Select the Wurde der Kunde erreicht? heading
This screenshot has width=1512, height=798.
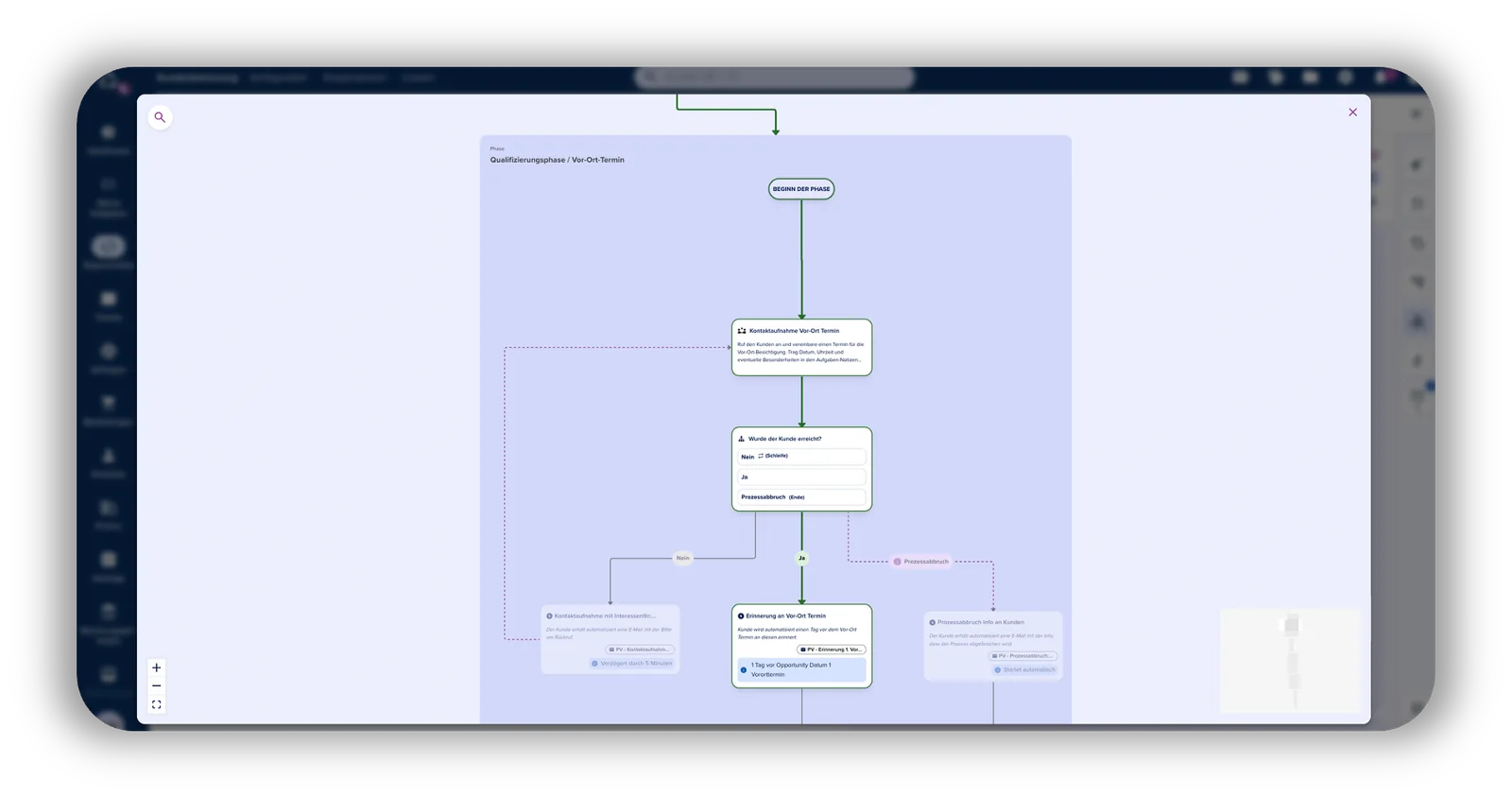point(785,439)
